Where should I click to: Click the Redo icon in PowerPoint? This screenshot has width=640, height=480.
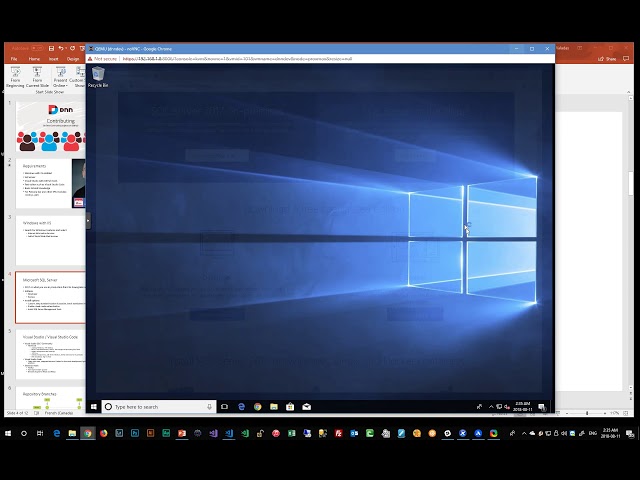point(73,48)
